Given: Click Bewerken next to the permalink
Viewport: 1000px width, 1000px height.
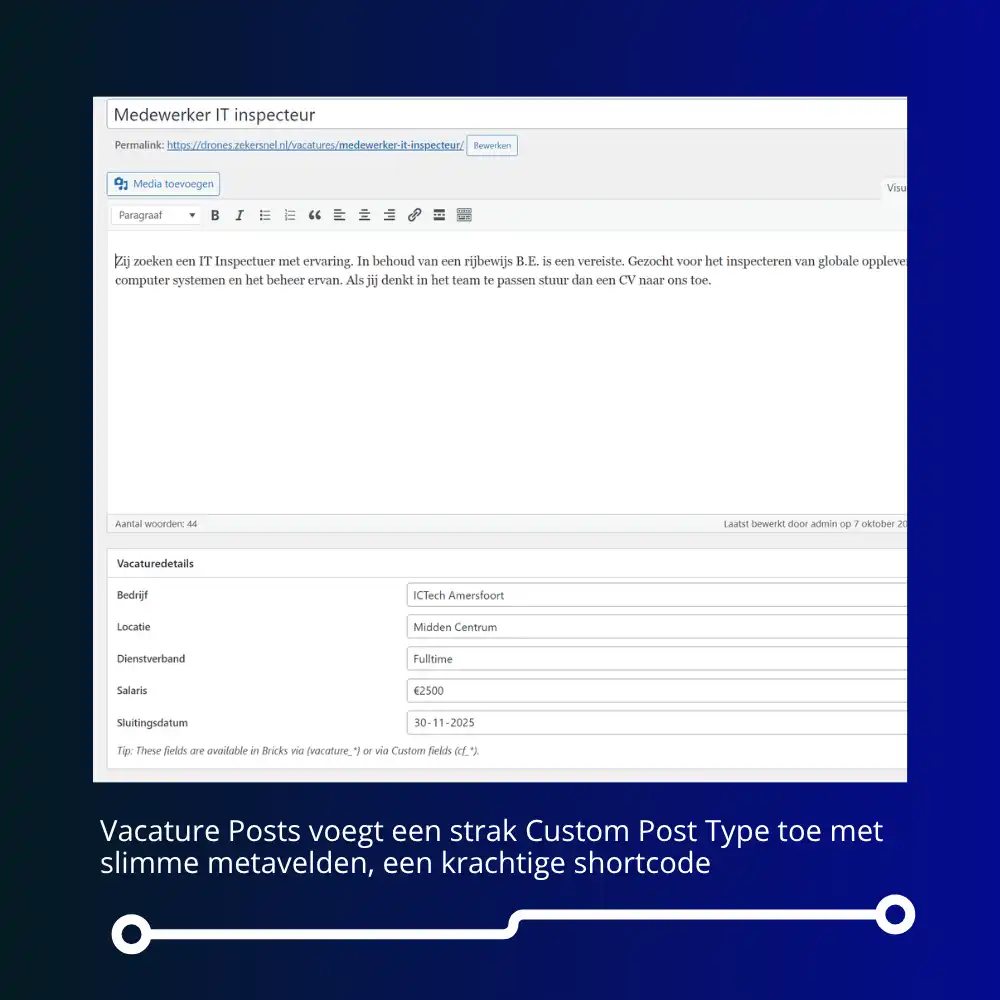Looking at the screenshot, I should [492, 146].
